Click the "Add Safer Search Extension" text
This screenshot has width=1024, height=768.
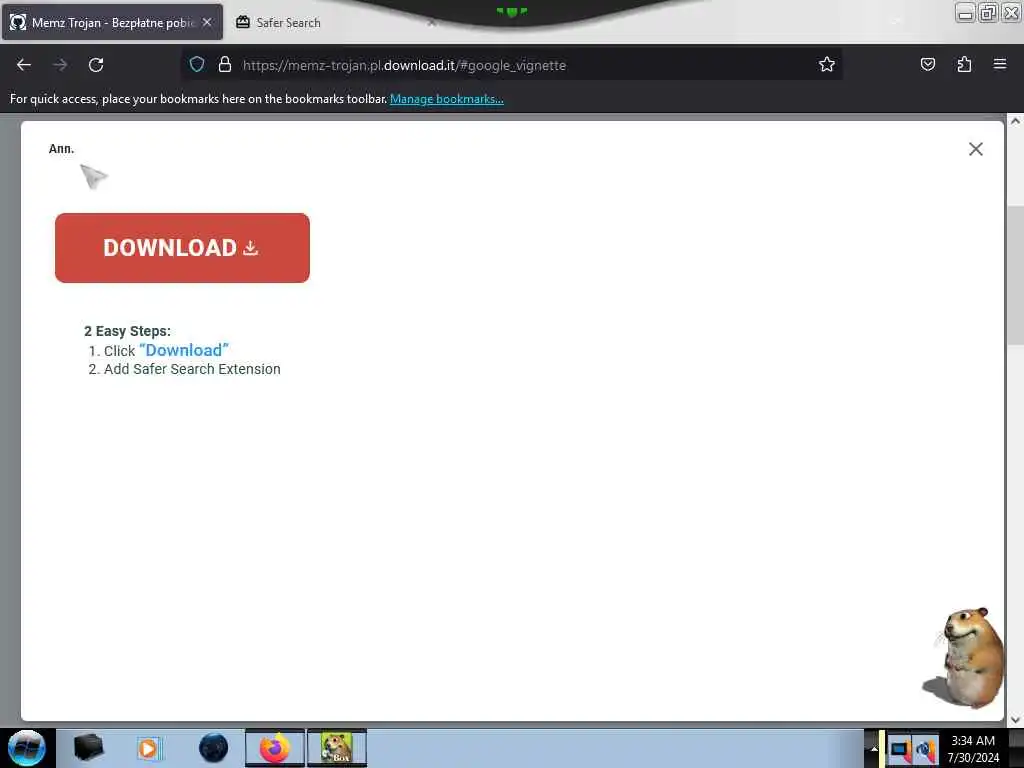pyautogui.click(x=192, y=369)
